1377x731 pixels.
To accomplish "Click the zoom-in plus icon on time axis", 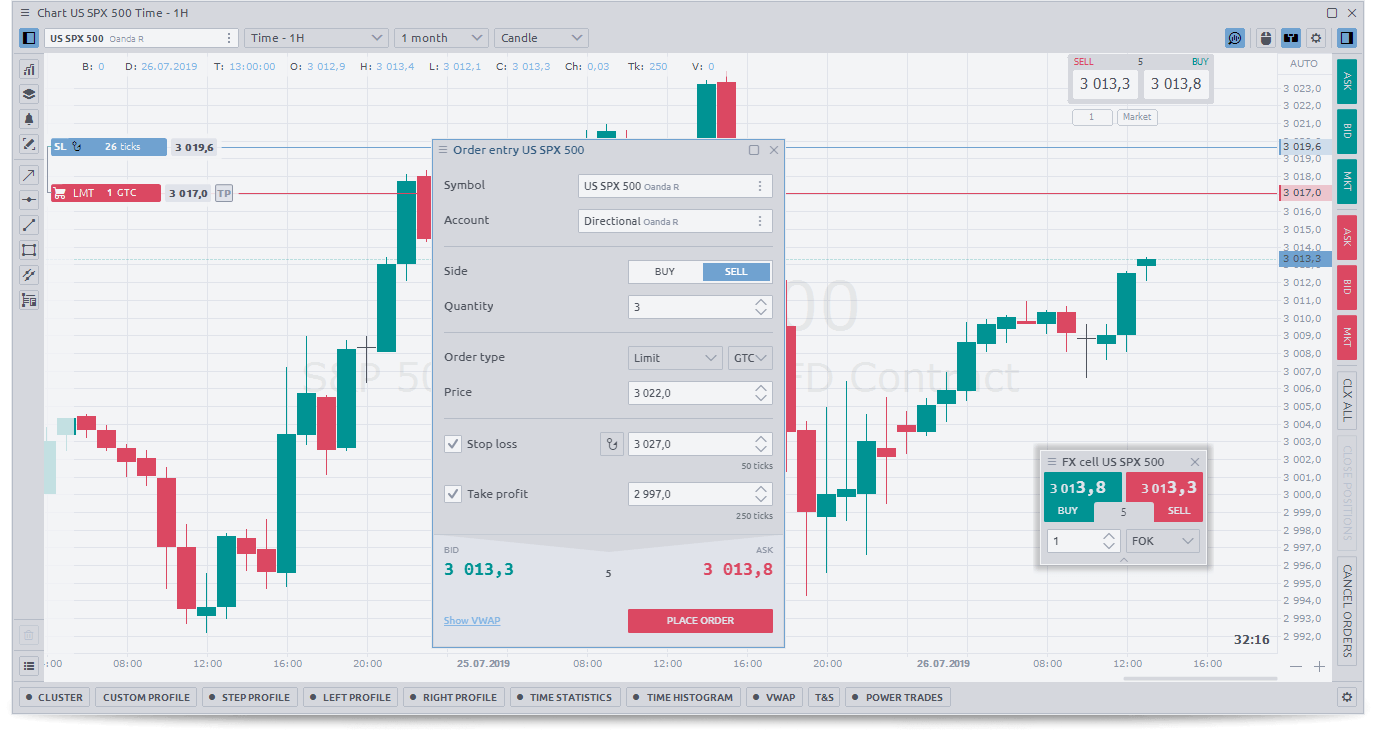I will point(1319,666).
